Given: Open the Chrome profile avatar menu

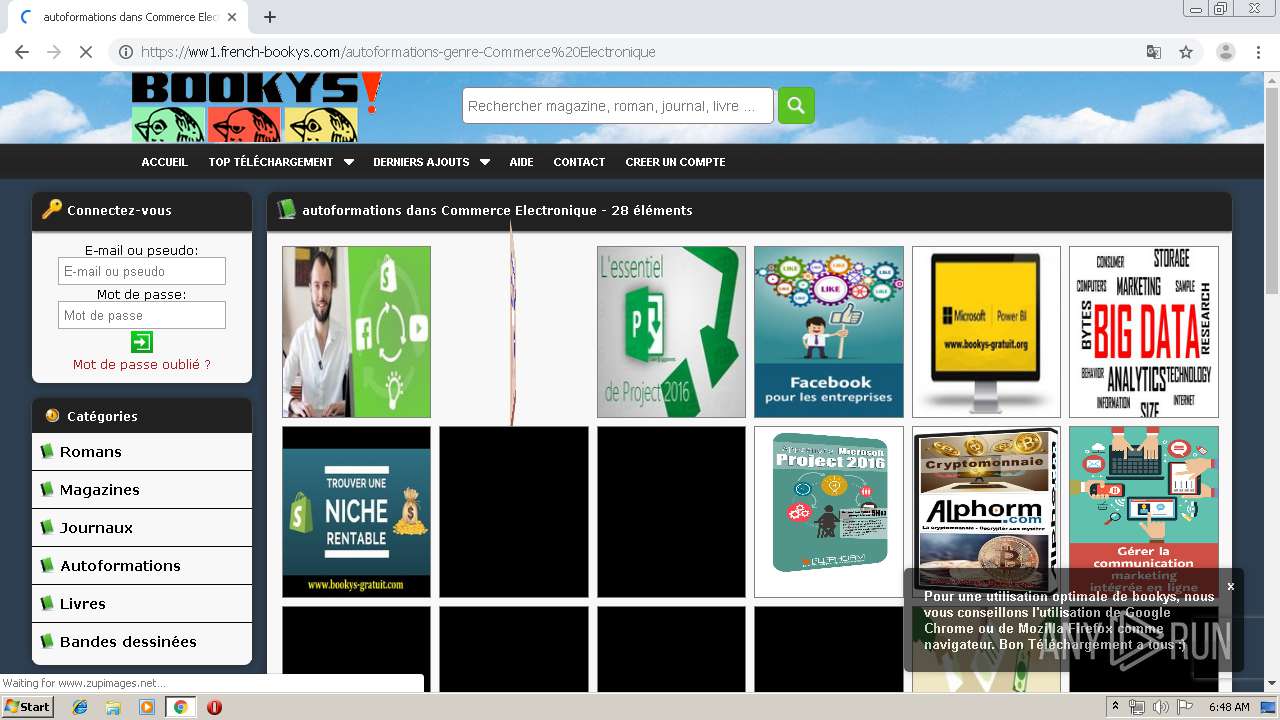Looking at the screenshot, I should pos(1226,52).
